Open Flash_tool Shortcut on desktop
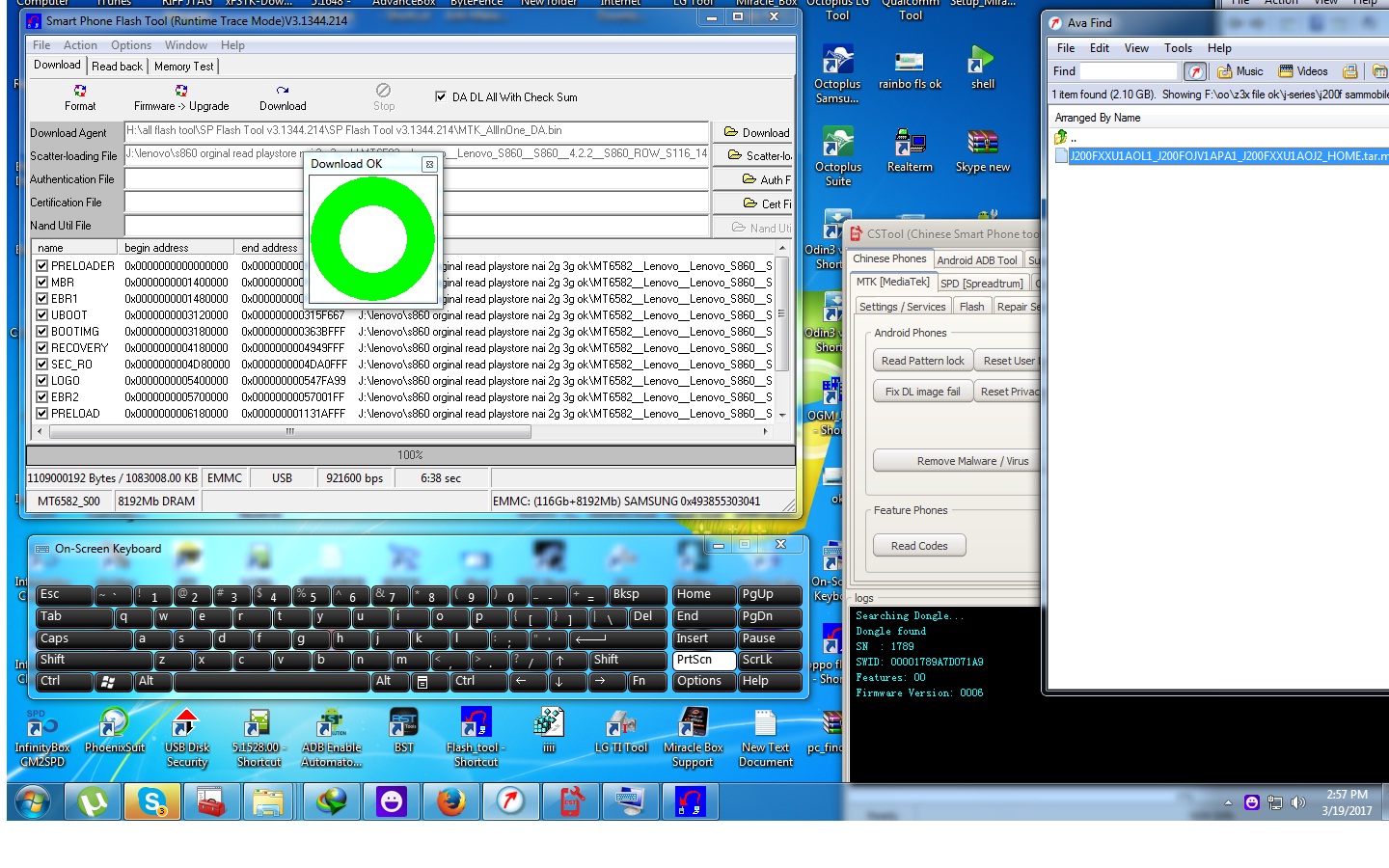 point(477,739)
